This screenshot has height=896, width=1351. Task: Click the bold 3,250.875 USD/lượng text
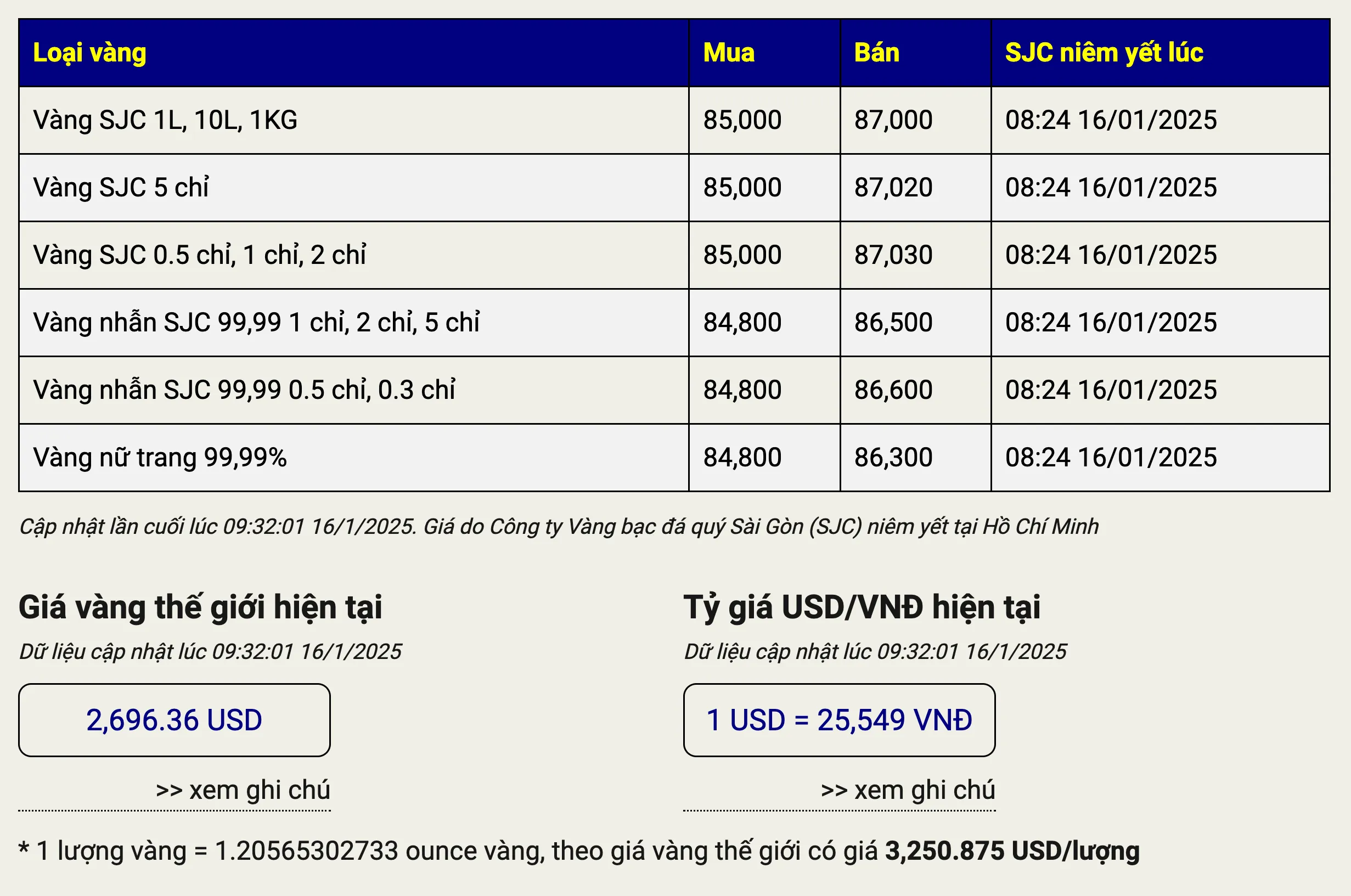[1012, 851]
